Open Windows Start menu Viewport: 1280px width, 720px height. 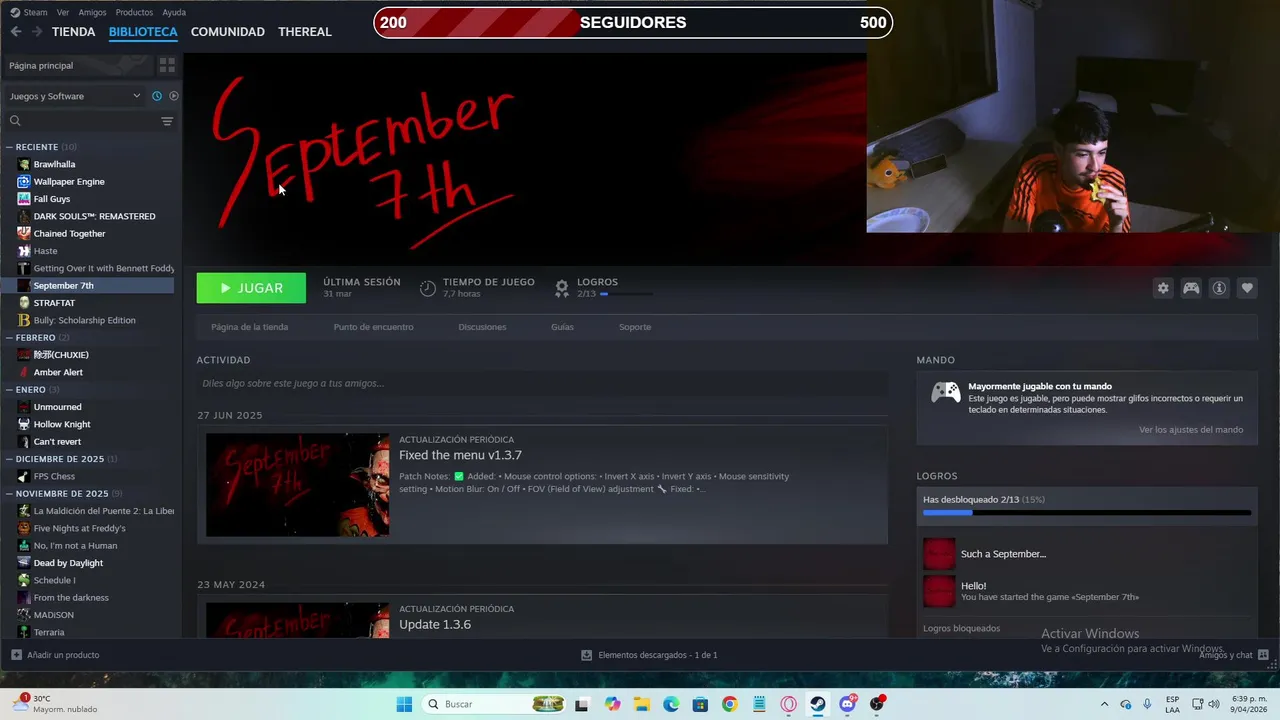coord(404,704)
